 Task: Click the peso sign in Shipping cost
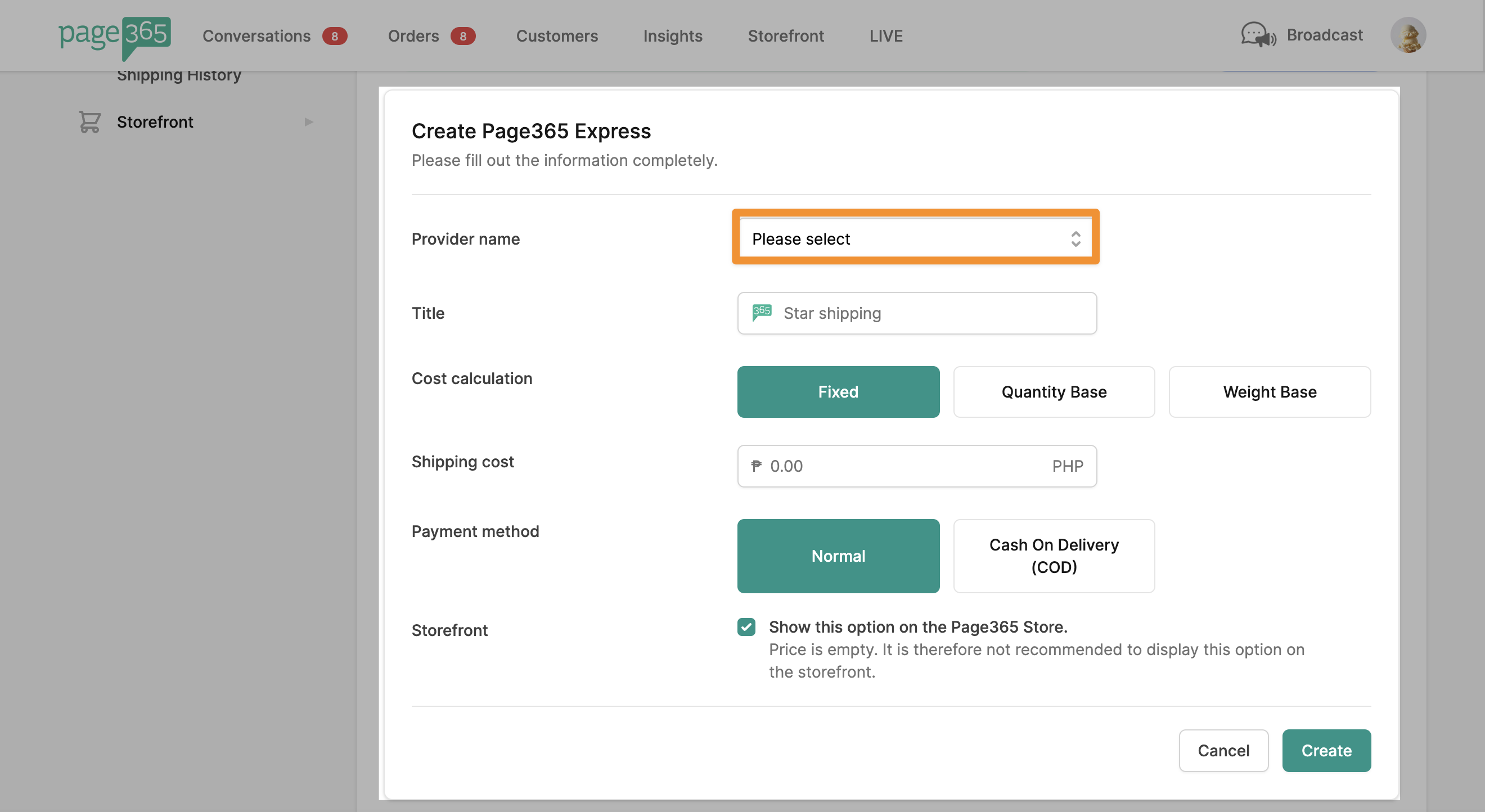click(756, 465)
